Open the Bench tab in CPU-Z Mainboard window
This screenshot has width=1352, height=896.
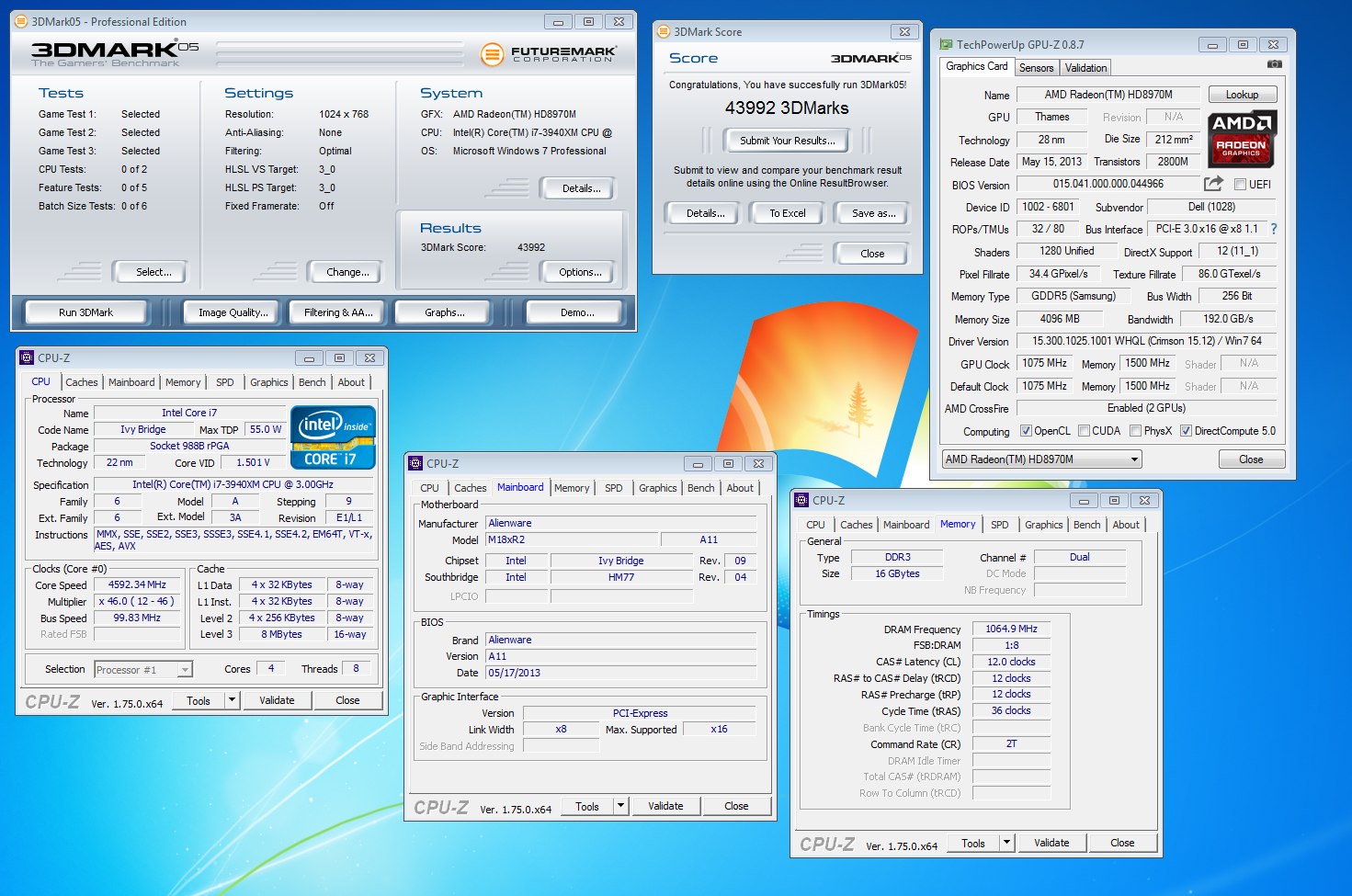pos(700,488)
